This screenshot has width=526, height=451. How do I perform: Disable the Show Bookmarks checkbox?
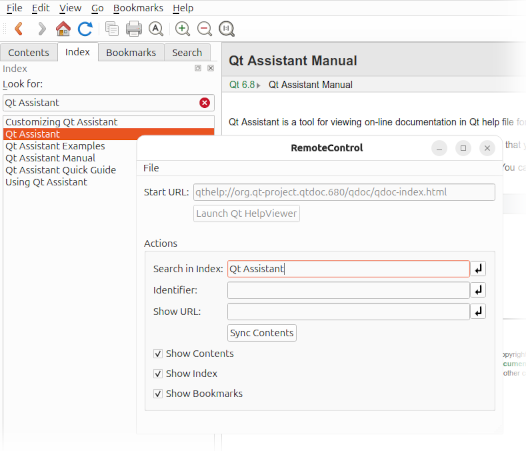(x=158, y=393)
